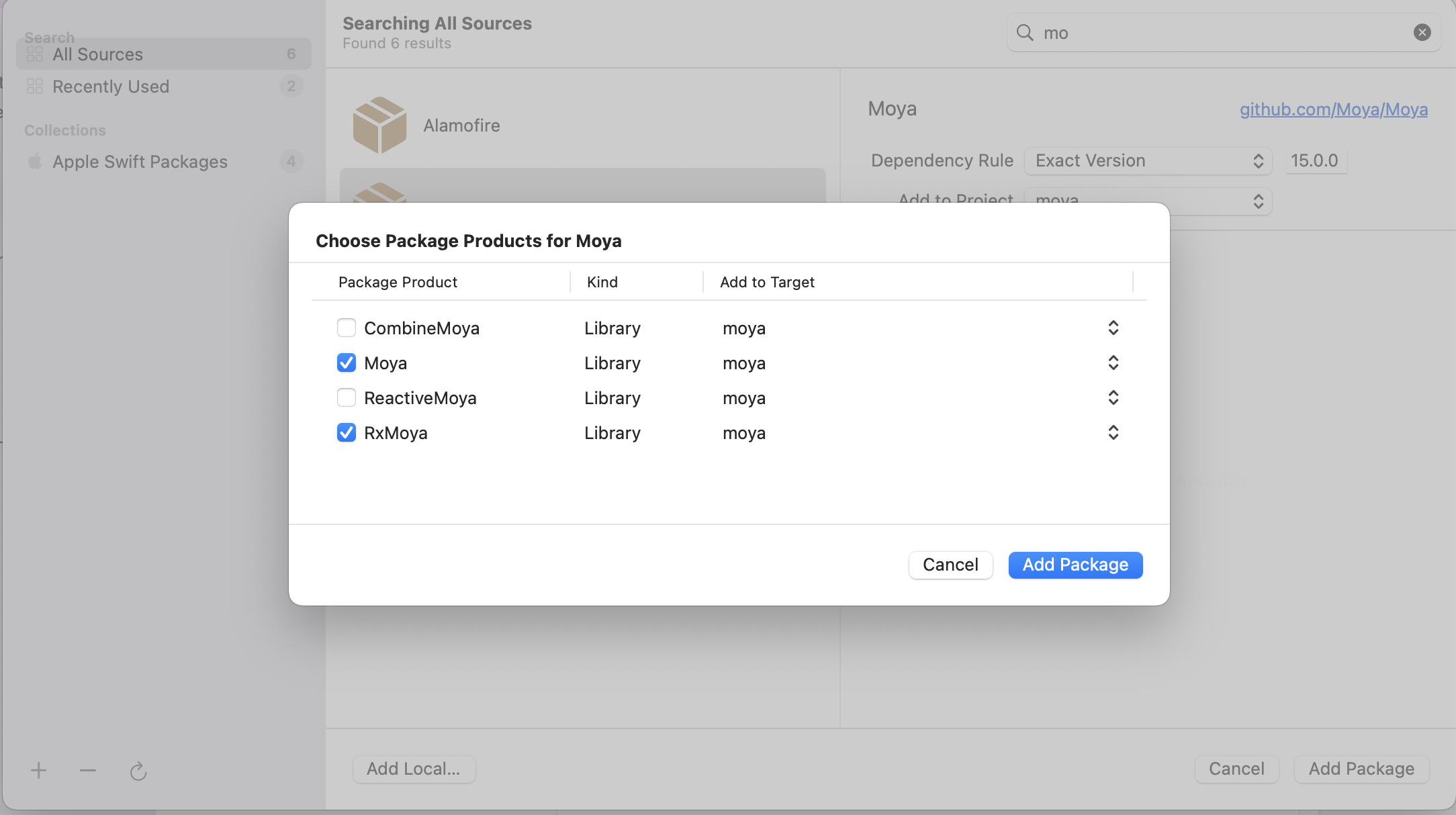
Task: Click the refresh collections icon
Action: [138, 771]
